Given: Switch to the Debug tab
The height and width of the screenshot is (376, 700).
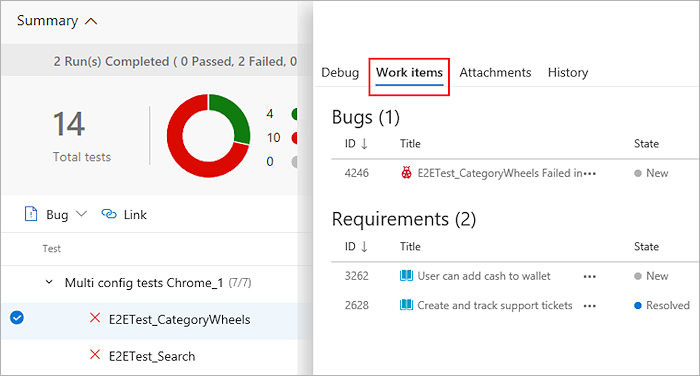Looking at the screenshot, I should (x=340, y=73).
